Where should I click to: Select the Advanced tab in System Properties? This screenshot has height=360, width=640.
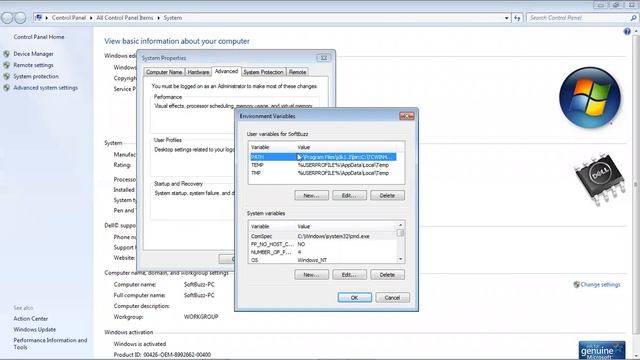pos(226,71)
